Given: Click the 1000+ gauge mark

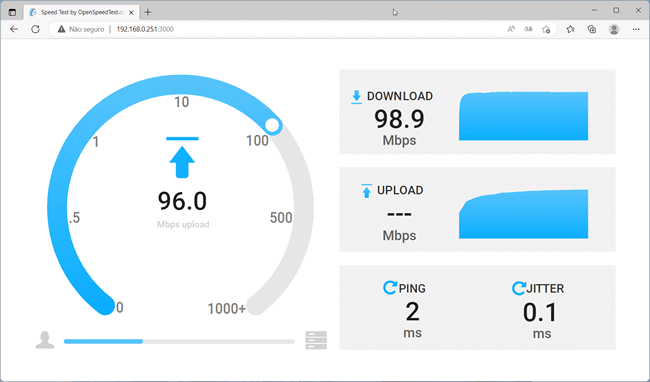Looking at the screenshot, I should (x=226, y=309).
